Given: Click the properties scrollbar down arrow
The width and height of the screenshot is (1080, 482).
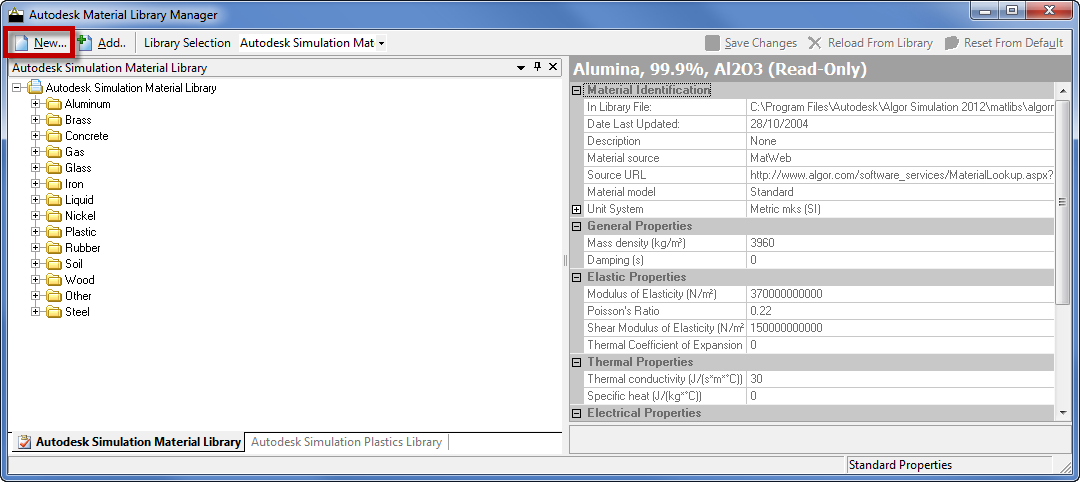Looking at the screenshot, I should [x=1063, y=413].
